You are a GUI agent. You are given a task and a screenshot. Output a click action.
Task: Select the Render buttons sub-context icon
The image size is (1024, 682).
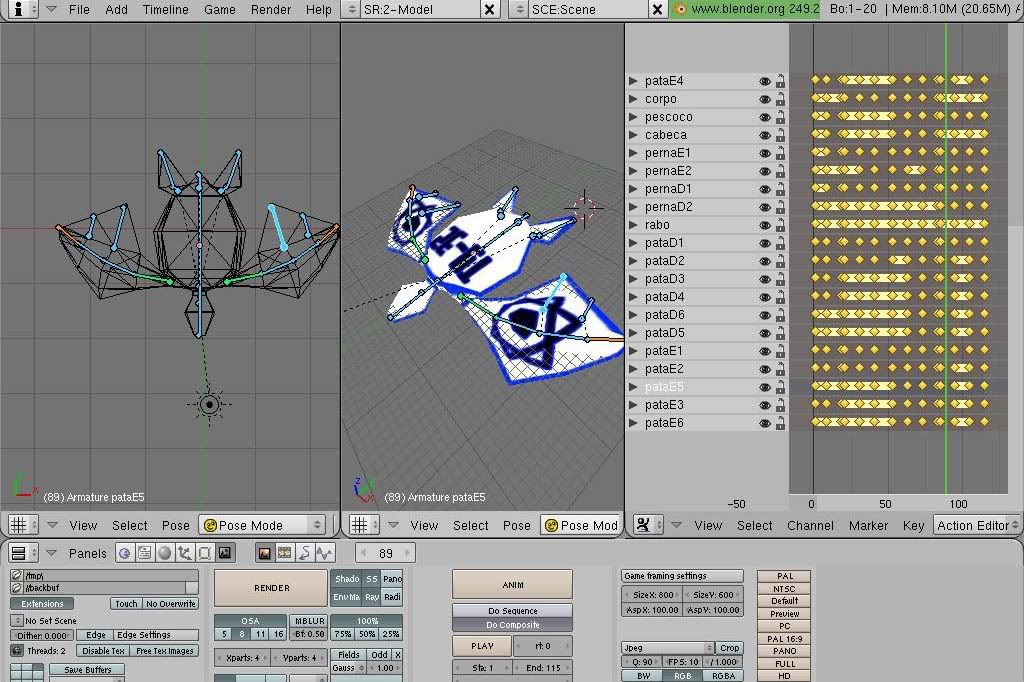tap(264, 553)
